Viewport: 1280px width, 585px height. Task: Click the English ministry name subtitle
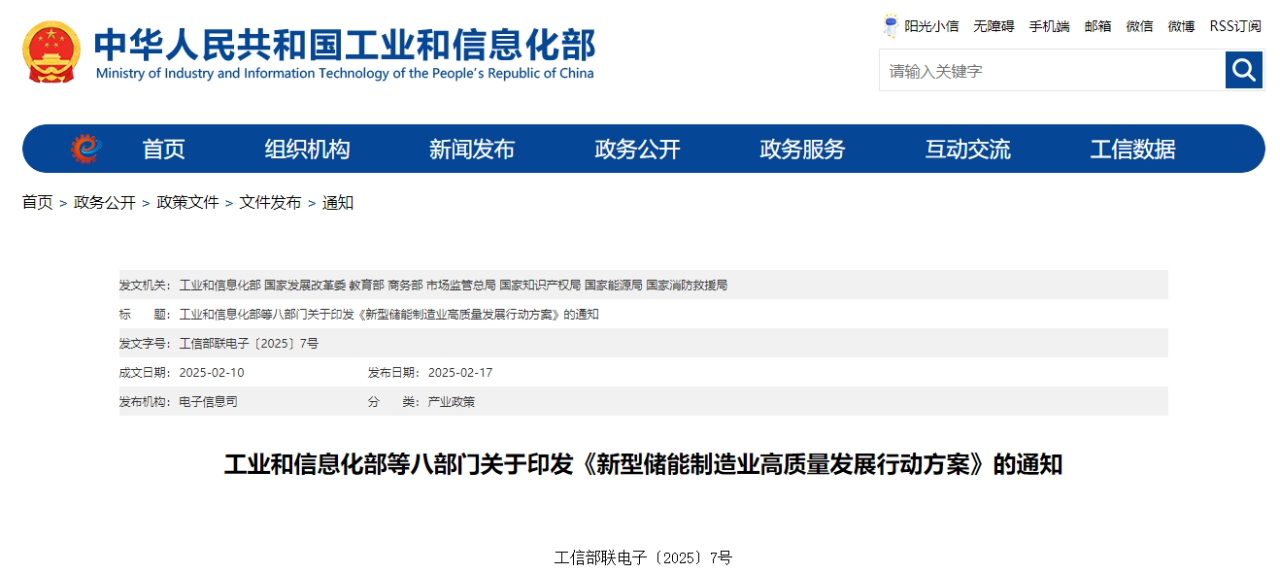point(345,73)
